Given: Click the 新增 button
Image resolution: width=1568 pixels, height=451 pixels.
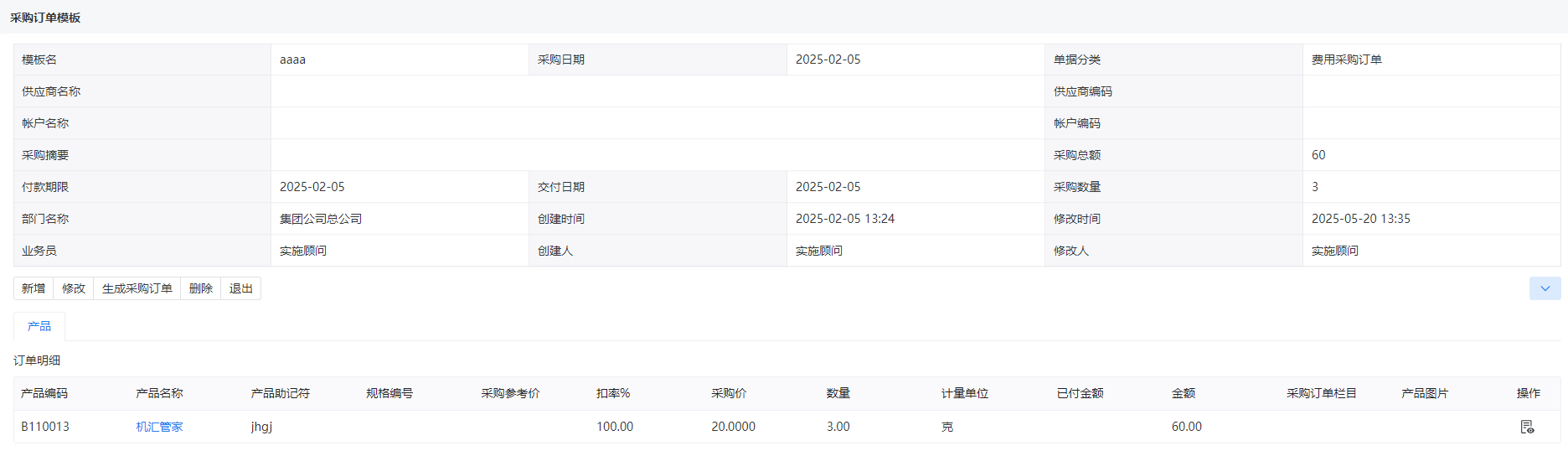Looking at the screenshot, I should point(34,288).
